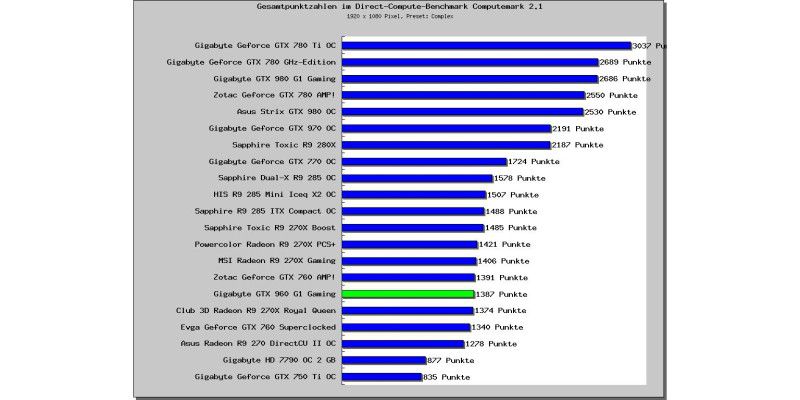This screenshot has height=400, width=800.
Task: Click the label 'Gigabyte Geforce GTX 780 GHz-Edition'
Action: click(252, 62)
